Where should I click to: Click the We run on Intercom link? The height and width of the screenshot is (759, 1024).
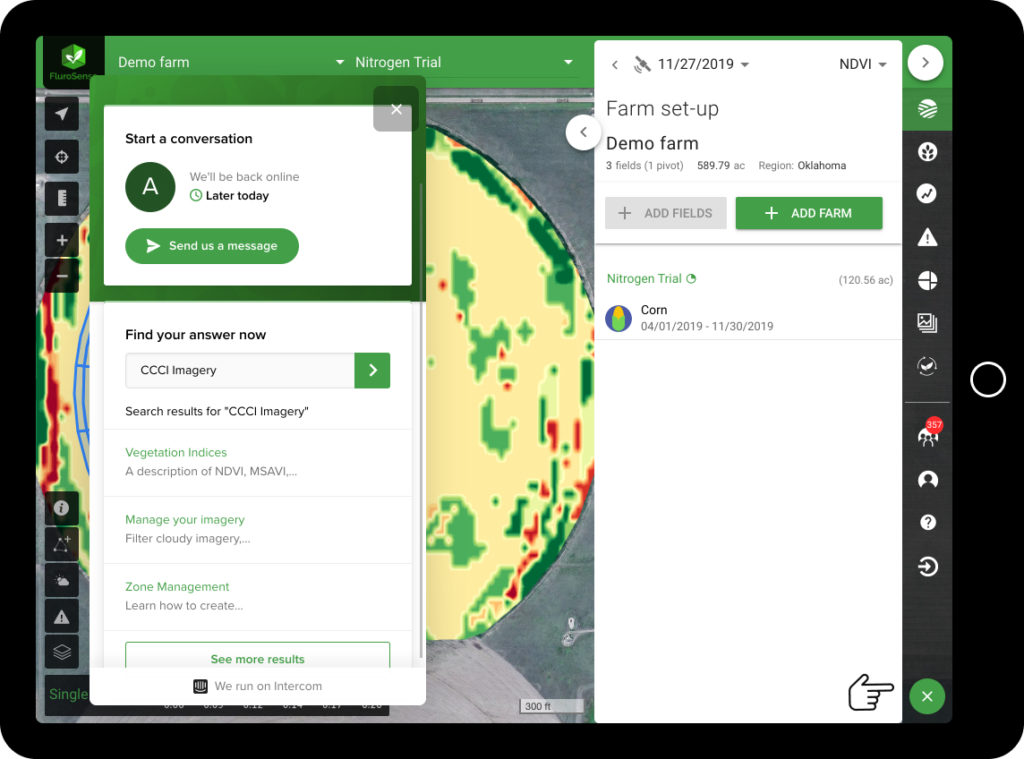click(257, 686)
